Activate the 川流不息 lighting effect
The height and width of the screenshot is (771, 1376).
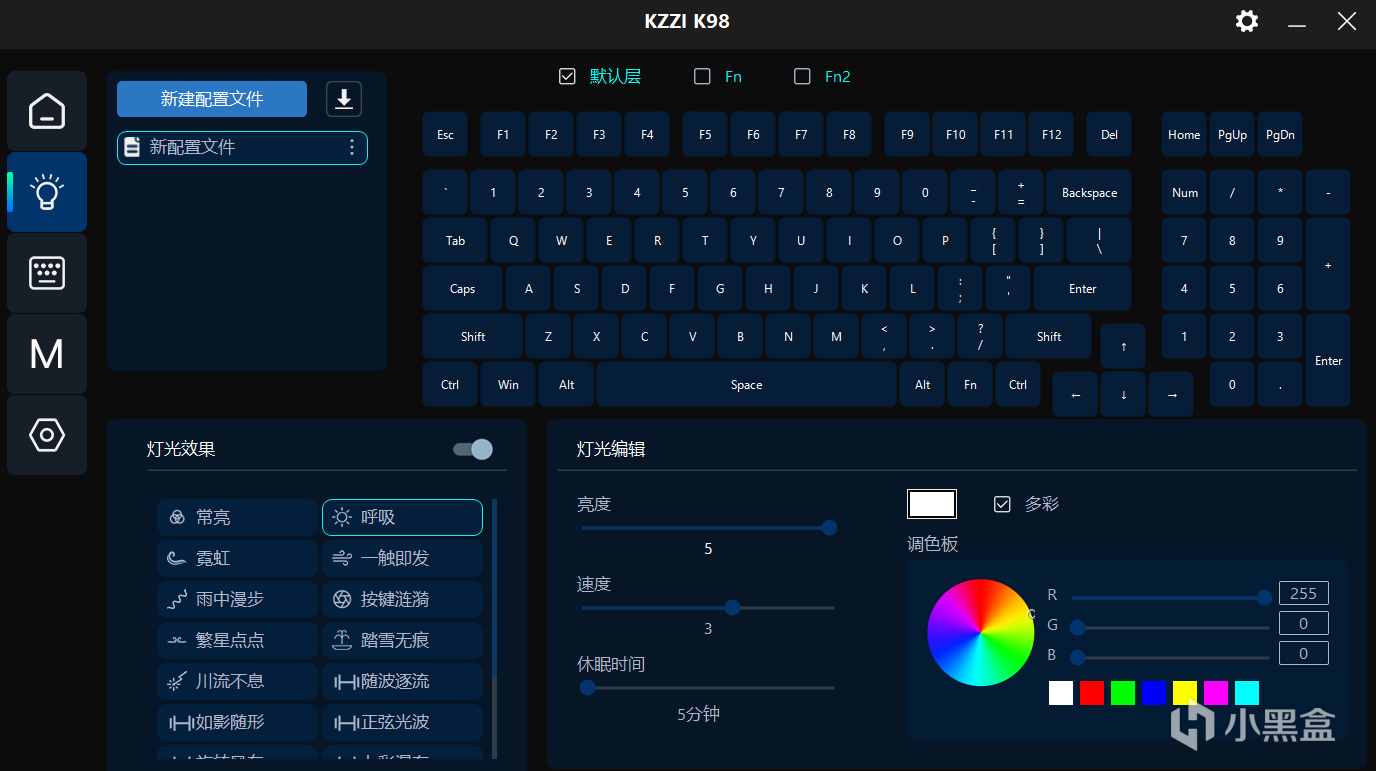pyautogui.click(x=237, y=681)
